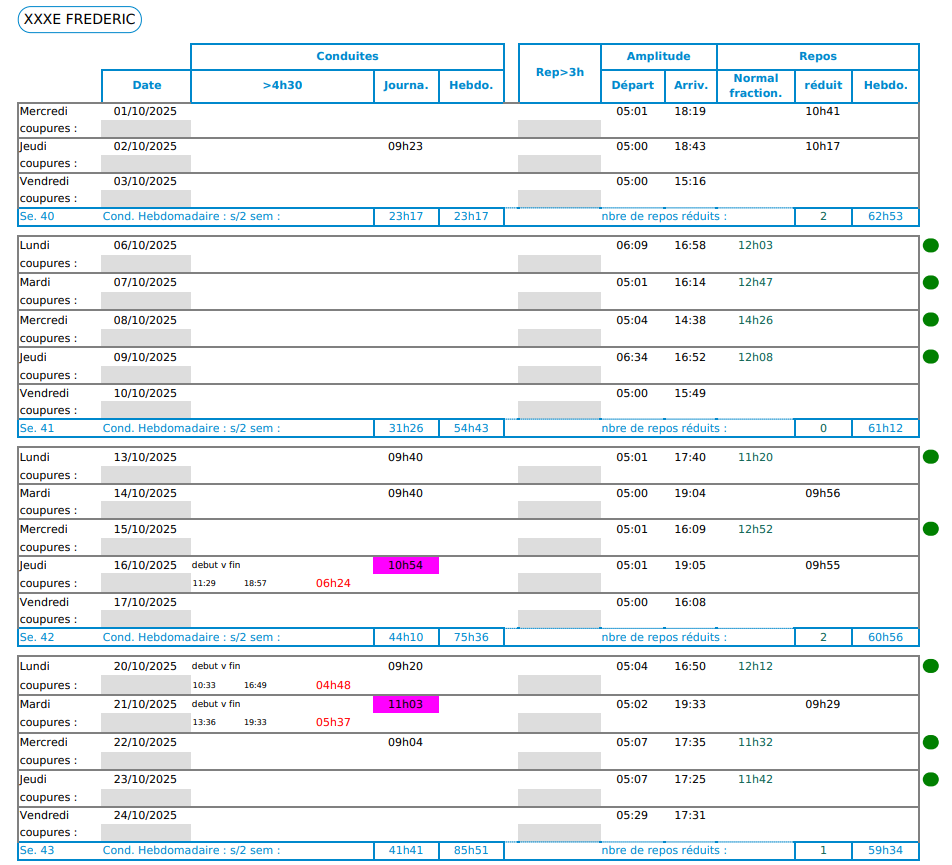Screen dimensions: 952x865
Task: Click the red 04h48 infraction value
Action: click(333, 685)
